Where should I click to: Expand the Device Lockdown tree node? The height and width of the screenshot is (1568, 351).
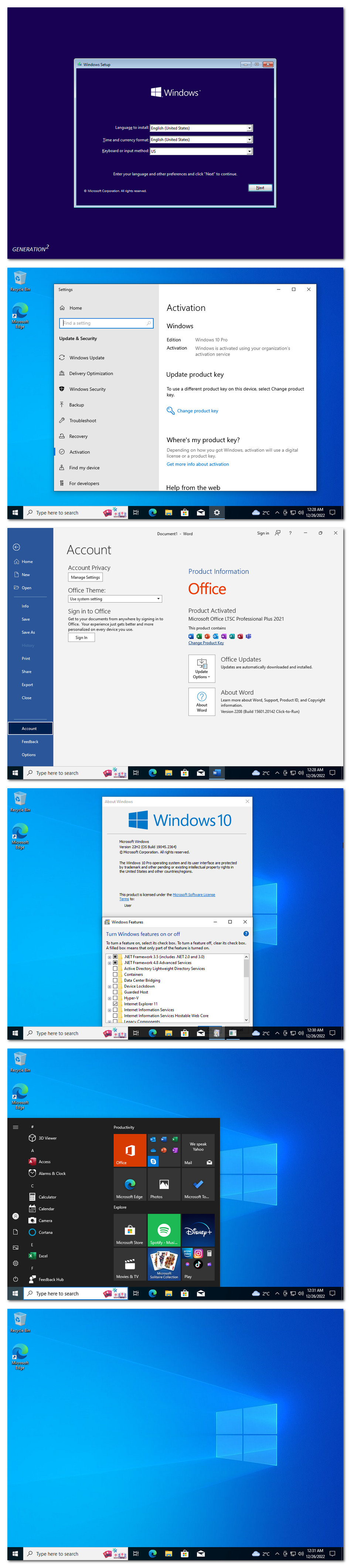coord(110,986)
